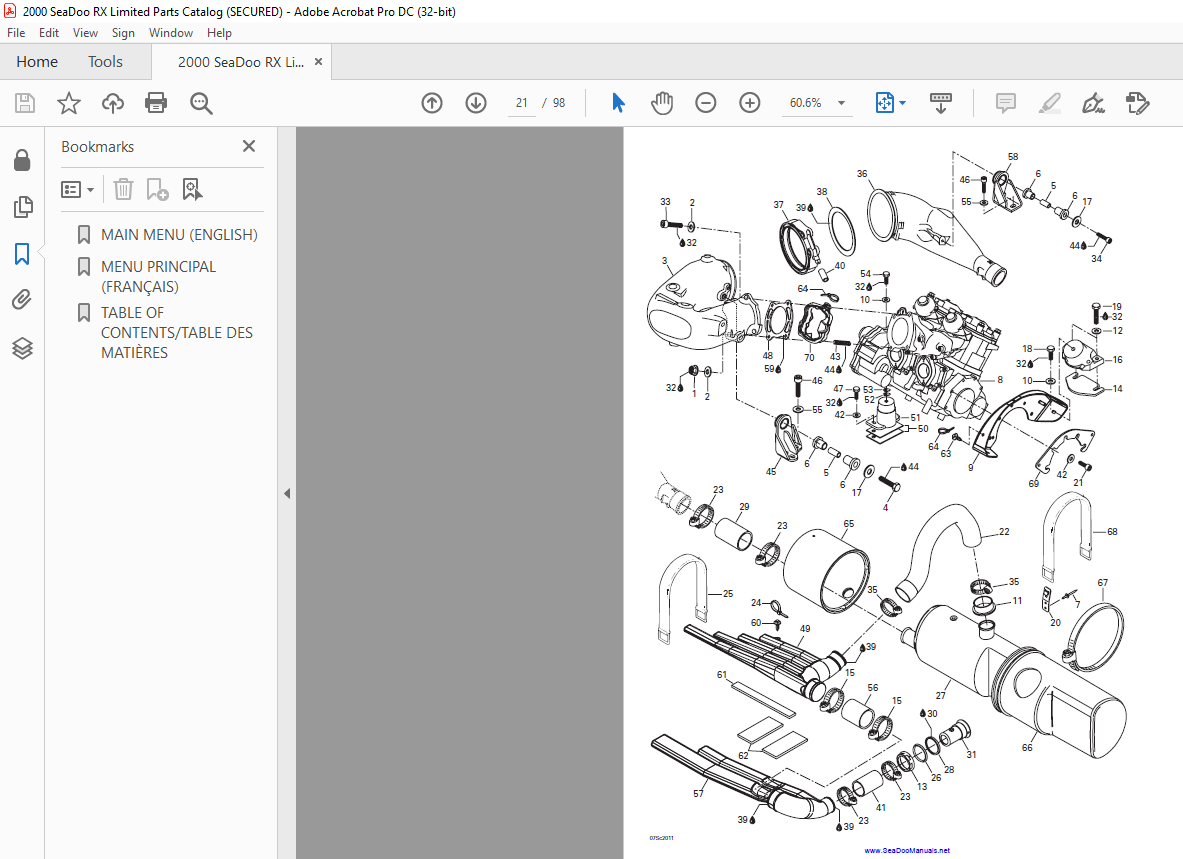Open the Edit menu
Viewport: 1183px width, 859px height.
tap(49, 32)
